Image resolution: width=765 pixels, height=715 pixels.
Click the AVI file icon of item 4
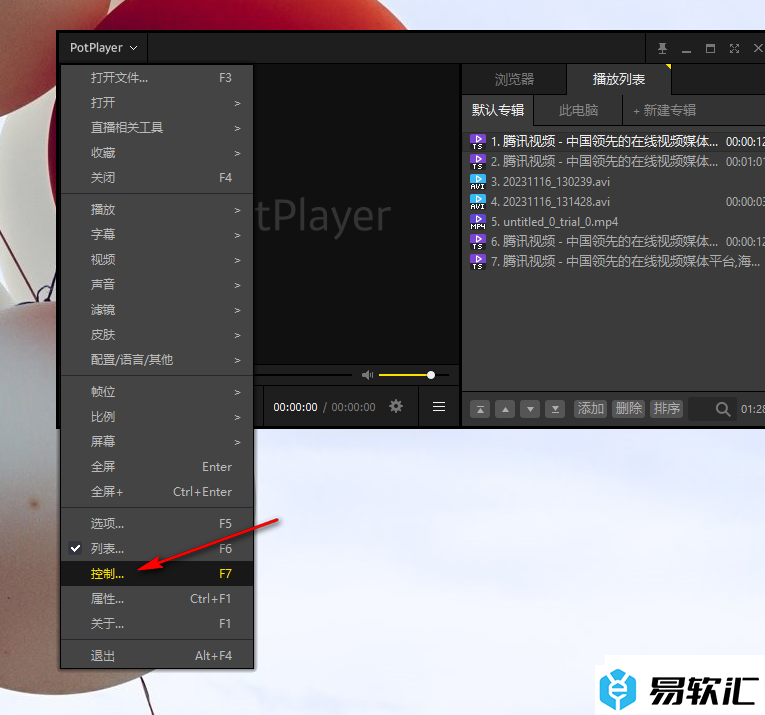(478, 202)
